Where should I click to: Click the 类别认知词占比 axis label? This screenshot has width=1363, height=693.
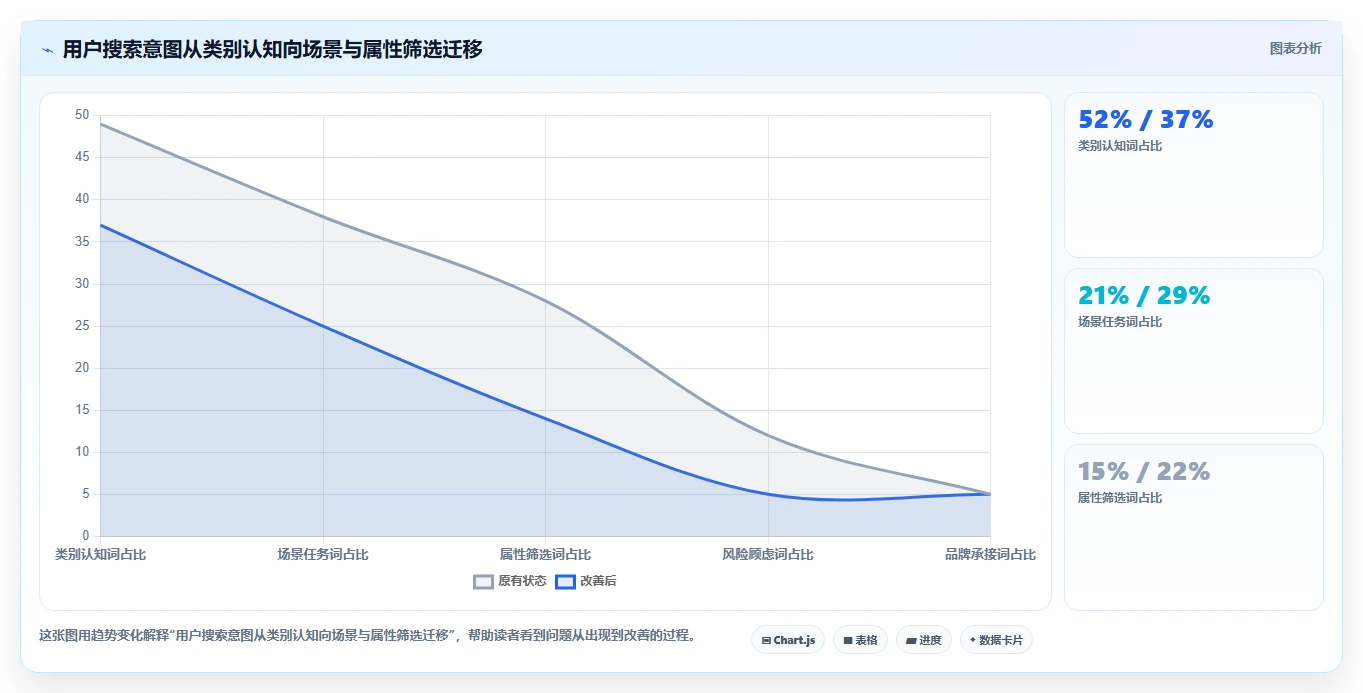pyautogui.click(x=101, y=554)
